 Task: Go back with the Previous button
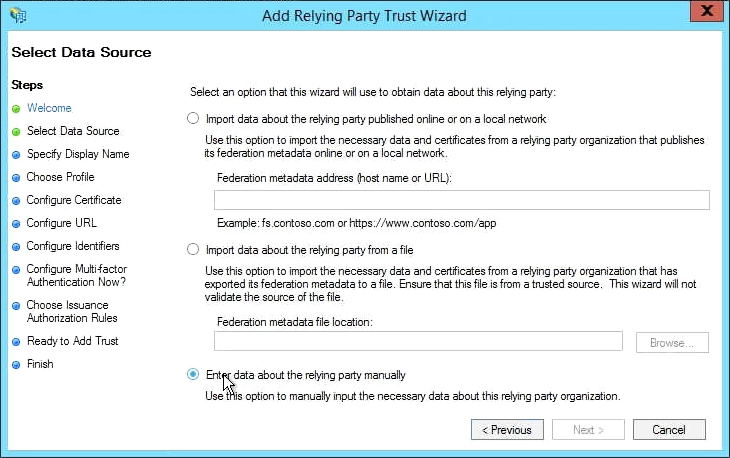point(507,429)
